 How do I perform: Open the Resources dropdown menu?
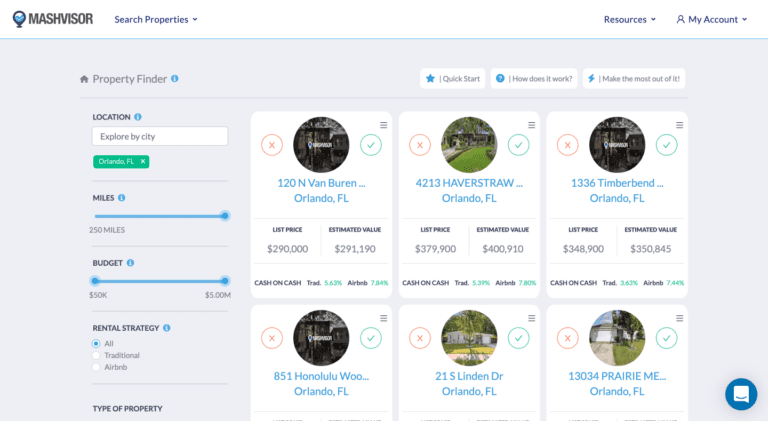click(630, 19)
